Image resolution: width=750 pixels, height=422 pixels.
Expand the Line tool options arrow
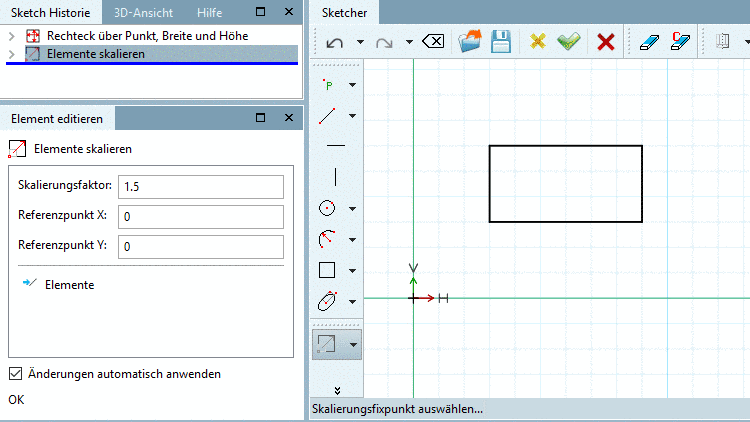pyautogui.click(x=353, y=116)
